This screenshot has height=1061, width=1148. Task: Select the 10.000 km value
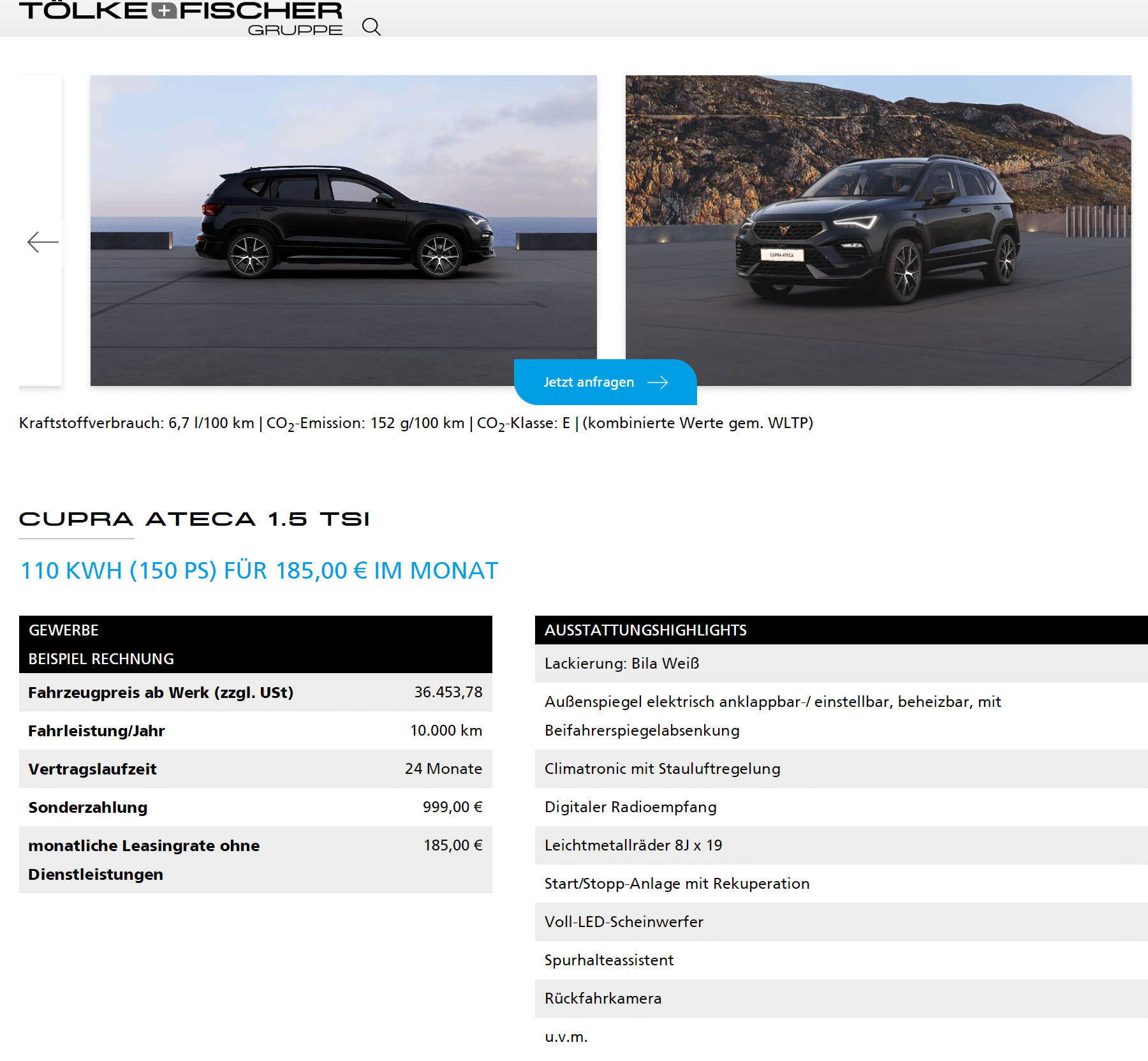click(446, 731)
